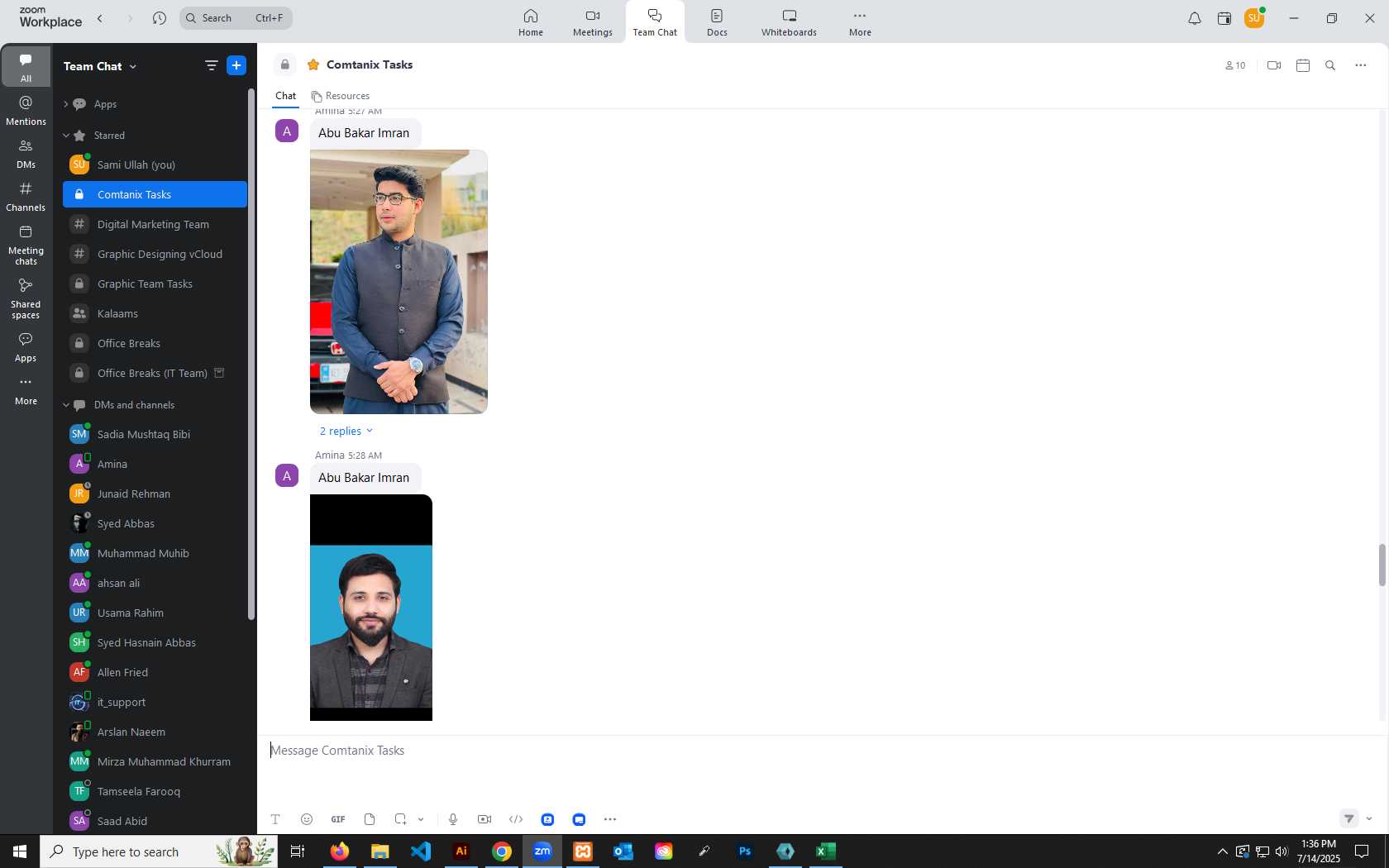Unstar the Comtanix Tasks channel
1389x868 pixels.
pos(313,64)
